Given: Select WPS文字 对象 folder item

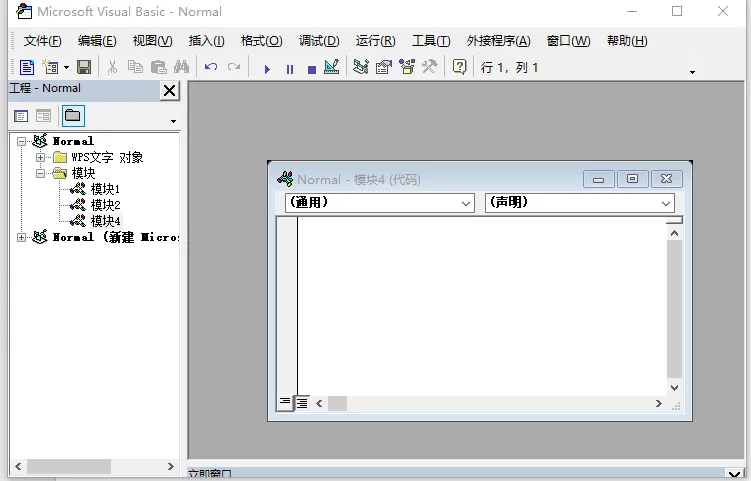Looking at the screenshot, I should tap(107, 157).
